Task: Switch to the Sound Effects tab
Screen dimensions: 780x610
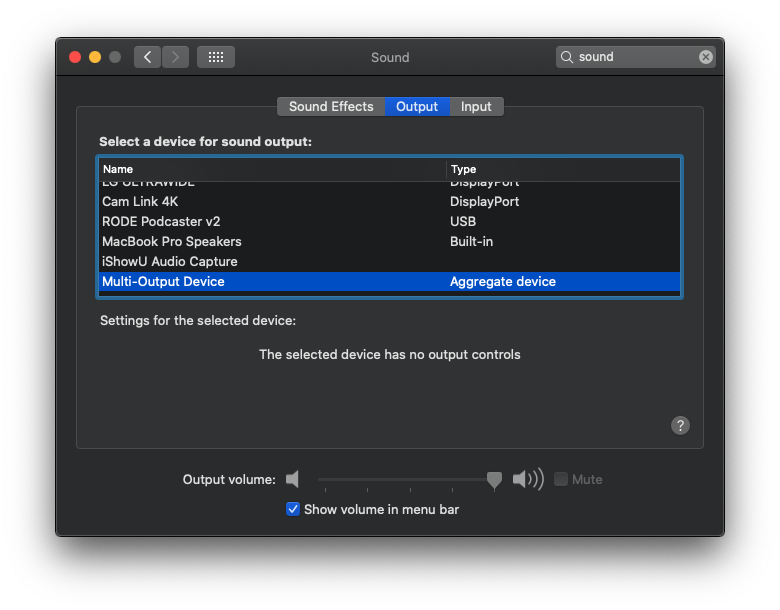Action: coord(331,106)
